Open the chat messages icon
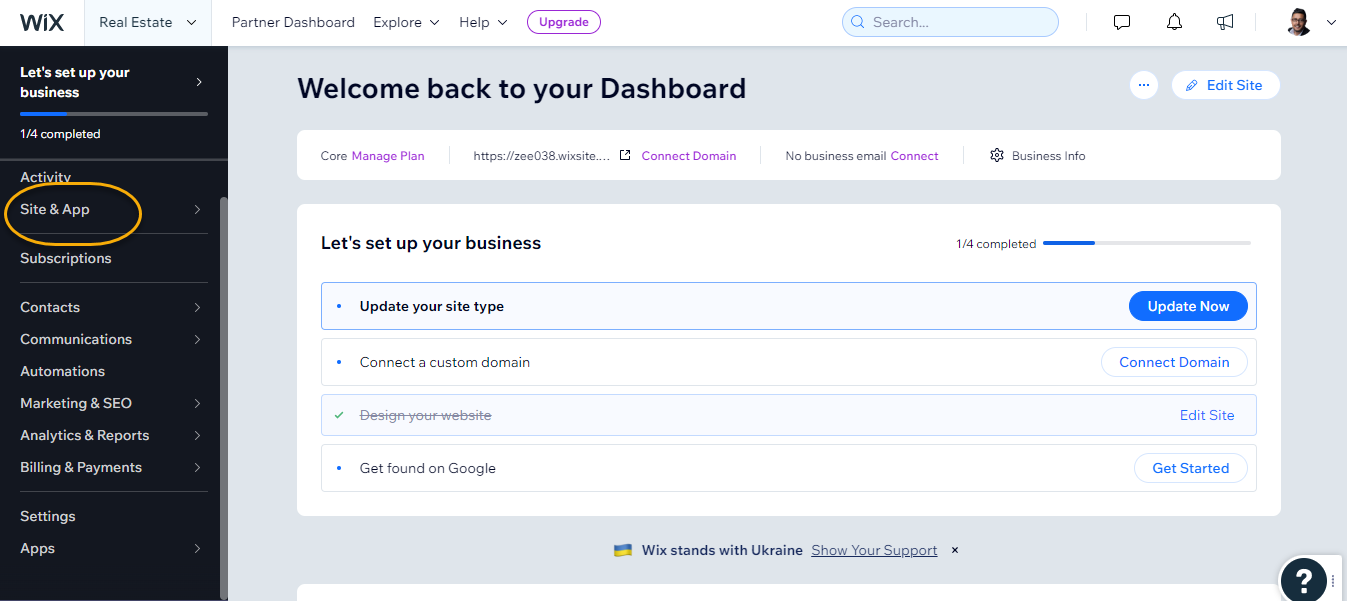 pos(1122,22)
